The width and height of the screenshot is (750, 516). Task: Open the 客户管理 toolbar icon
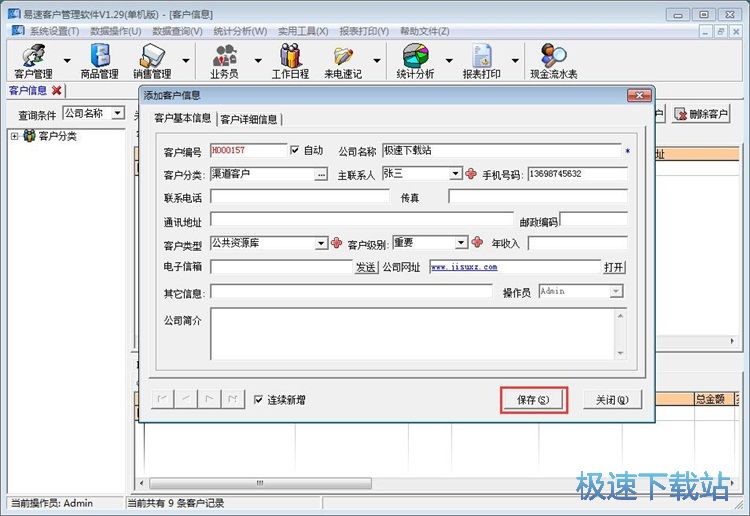33,61
